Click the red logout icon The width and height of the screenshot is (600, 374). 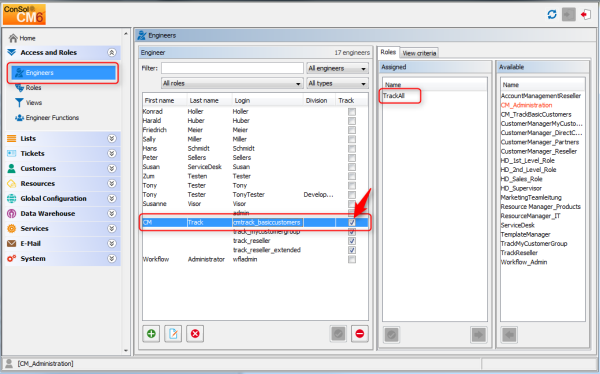coord(585,15)
